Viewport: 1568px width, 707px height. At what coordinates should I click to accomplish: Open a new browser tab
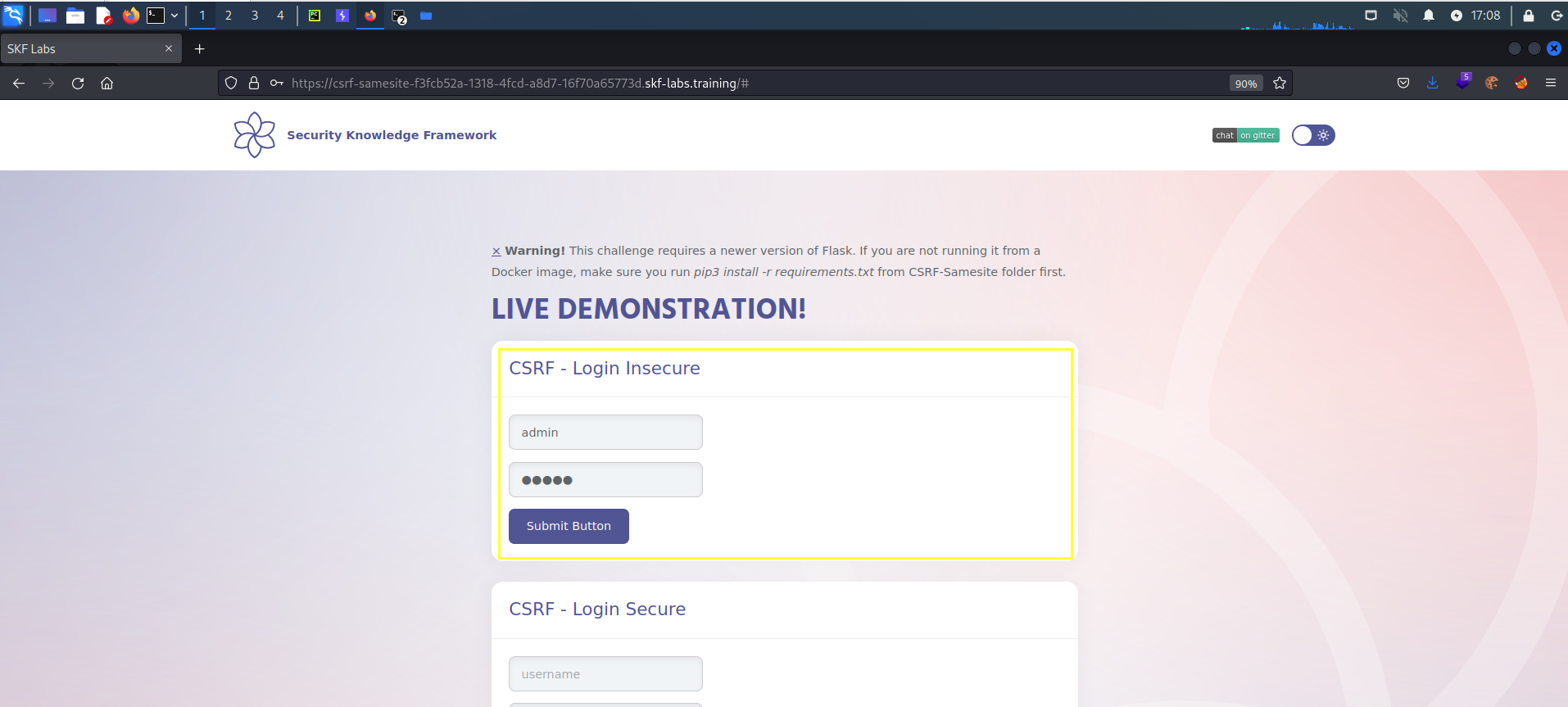point(199,49)
